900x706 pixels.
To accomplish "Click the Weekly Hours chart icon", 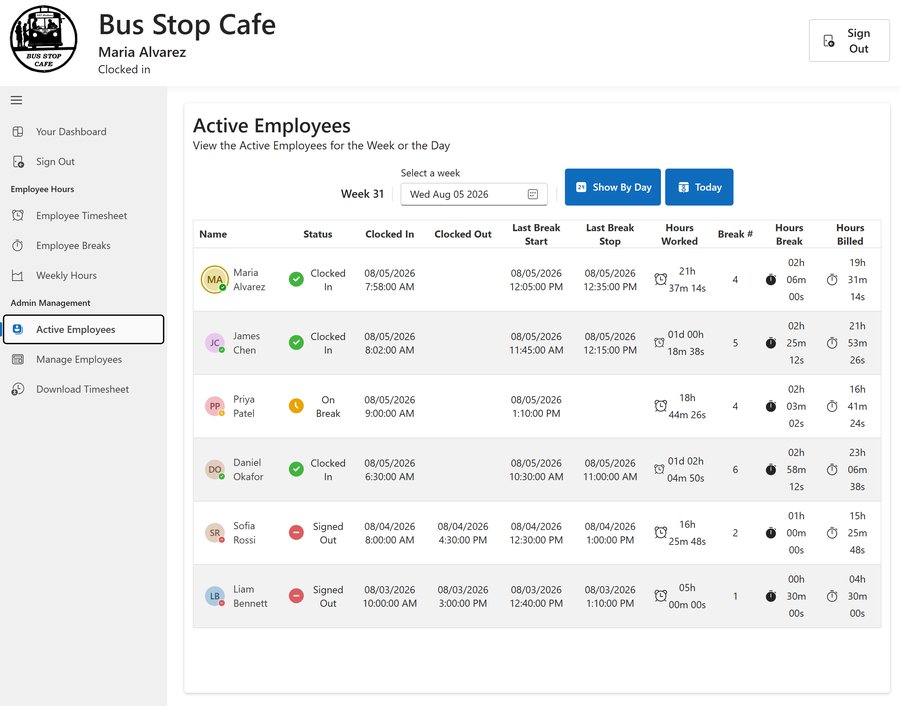I will tap(18, 276).
